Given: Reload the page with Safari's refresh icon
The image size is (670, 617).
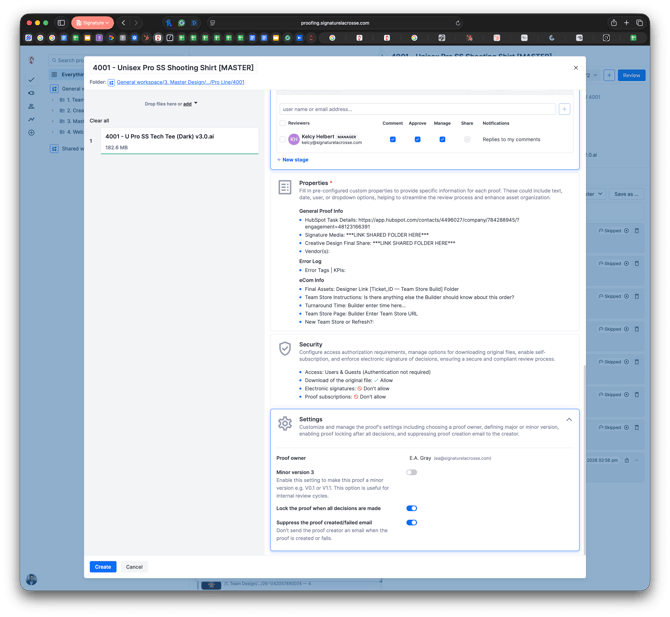Looking at the screenshot, I should (457, 23).
